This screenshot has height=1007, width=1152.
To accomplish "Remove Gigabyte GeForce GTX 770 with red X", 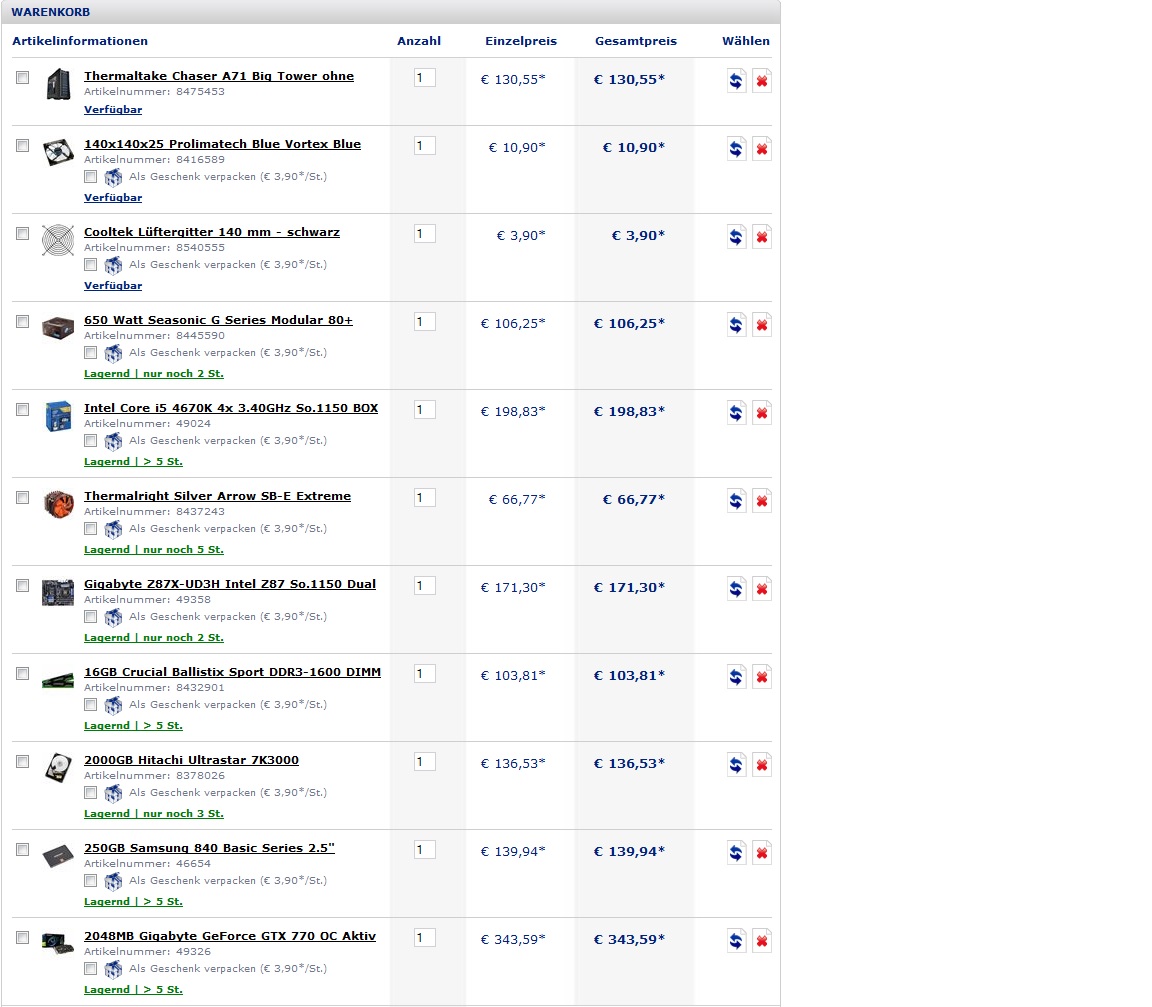I will 762,941.
